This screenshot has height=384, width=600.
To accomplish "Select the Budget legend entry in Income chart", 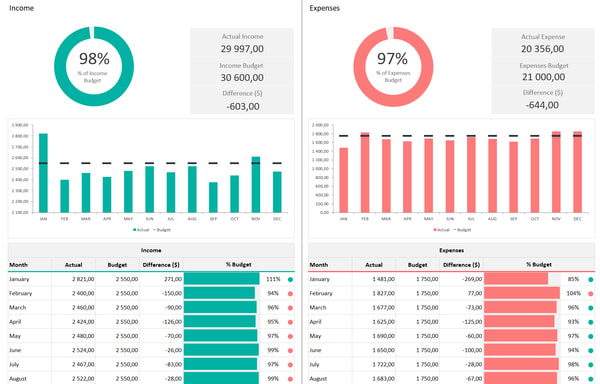I will click(x=162, y=230).
